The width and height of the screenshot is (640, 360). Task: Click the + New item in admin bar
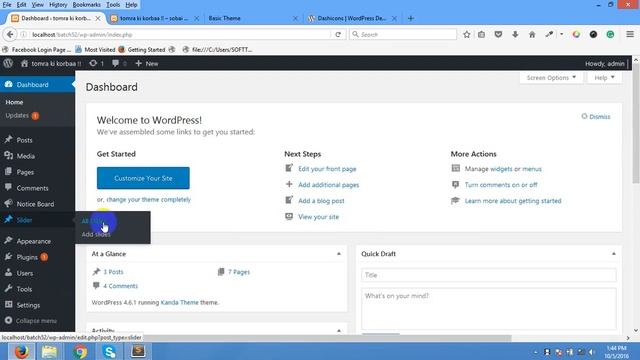[147, 64]
